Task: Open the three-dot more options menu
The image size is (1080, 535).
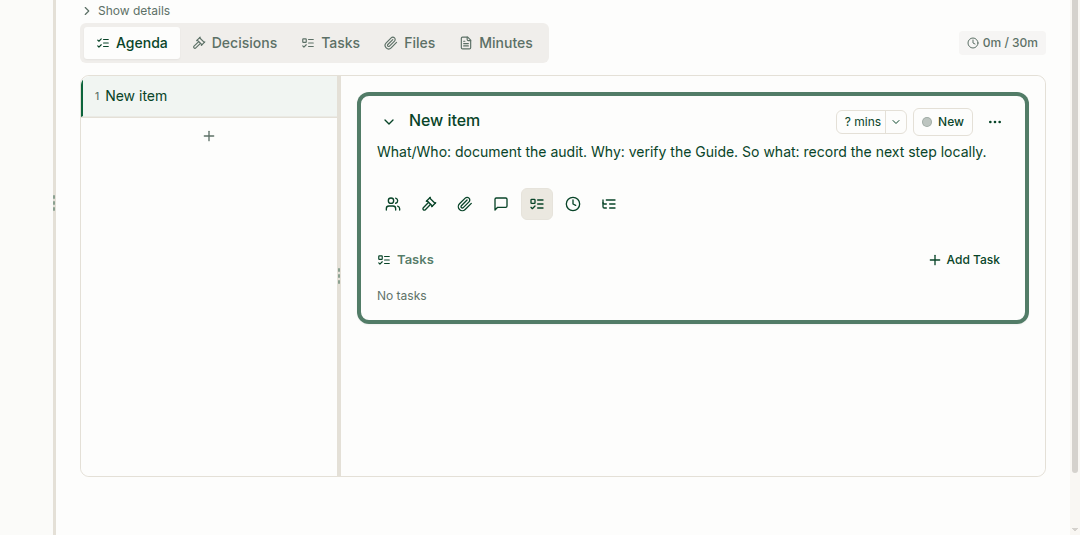Action: pyautogui.click(x=995, y=122)
